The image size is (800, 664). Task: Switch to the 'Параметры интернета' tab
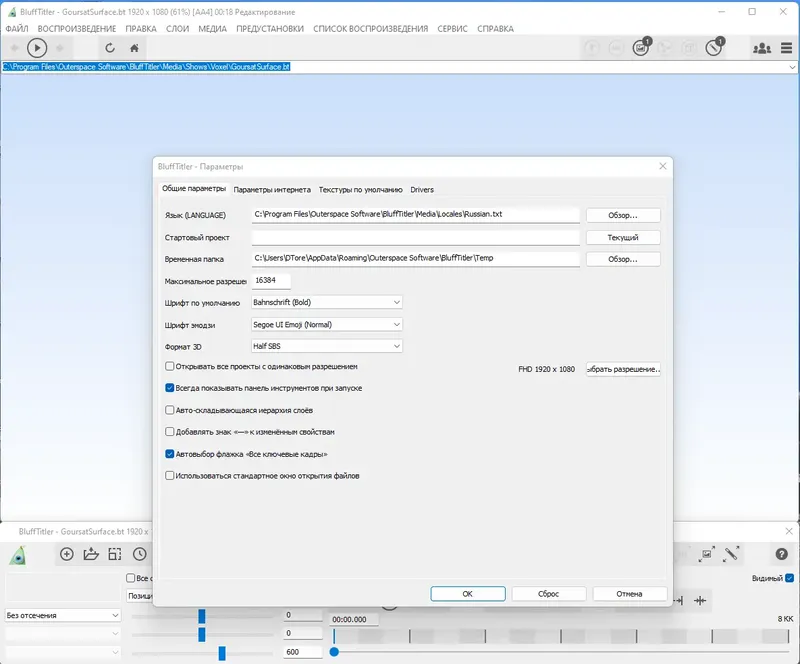[x=272, y=189]
